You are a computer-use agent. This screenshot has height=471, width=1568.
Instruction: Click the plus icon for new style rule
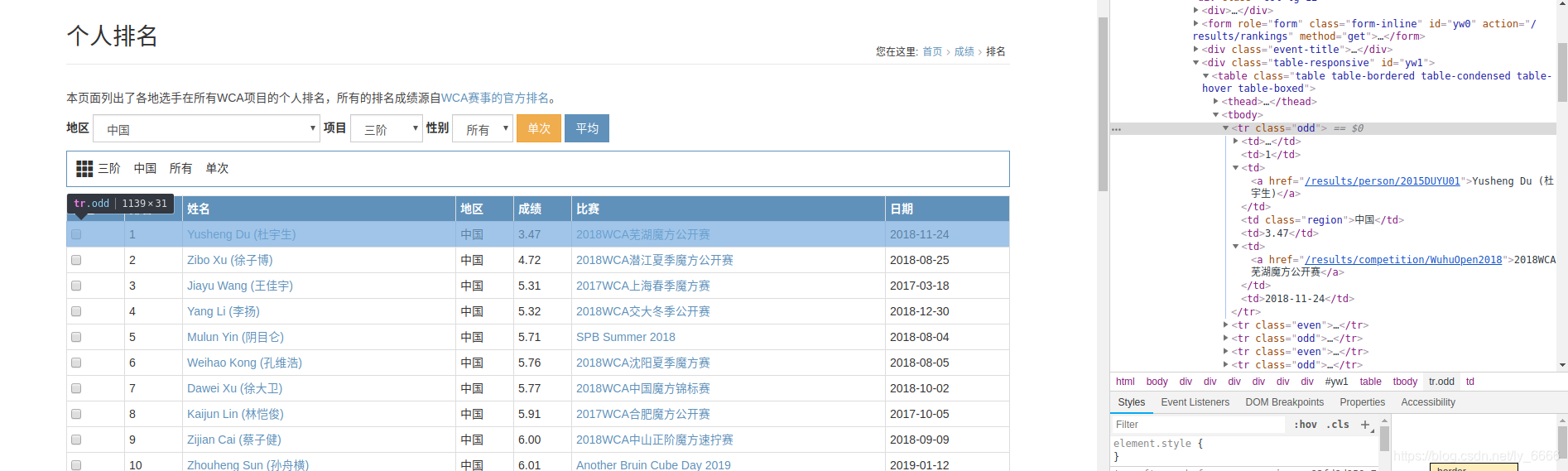pos(1365,425)
